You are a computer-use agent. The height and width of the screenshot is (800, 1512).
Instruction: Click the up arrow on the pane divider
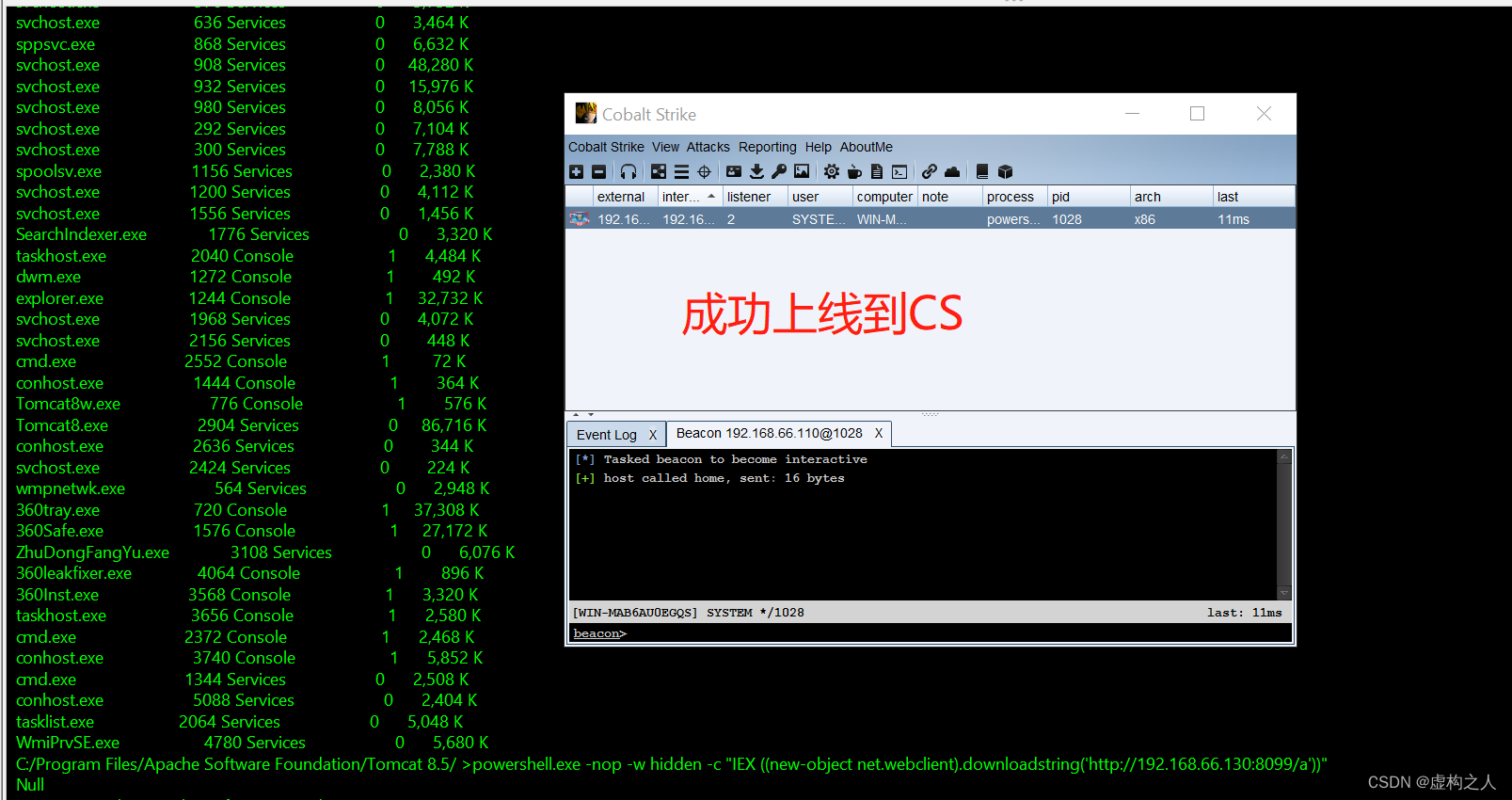[x=577, y=414]
